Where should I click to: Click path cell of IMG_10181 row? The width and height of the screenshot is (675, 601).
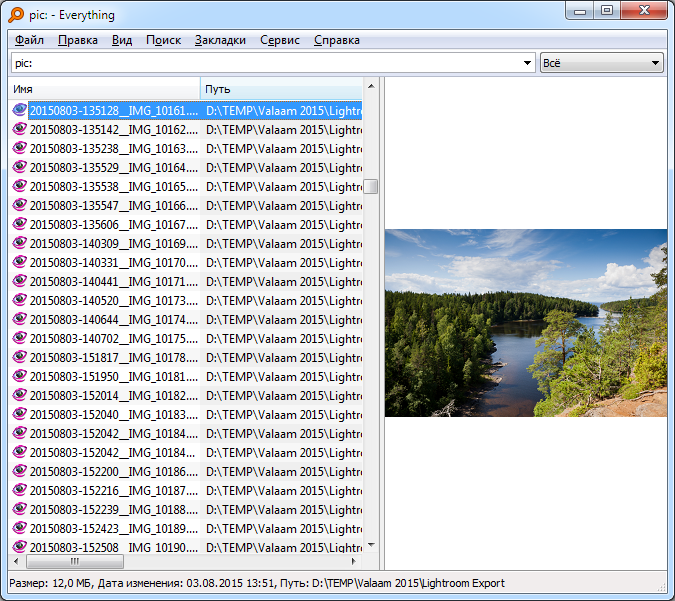click(x=283, y=376)
